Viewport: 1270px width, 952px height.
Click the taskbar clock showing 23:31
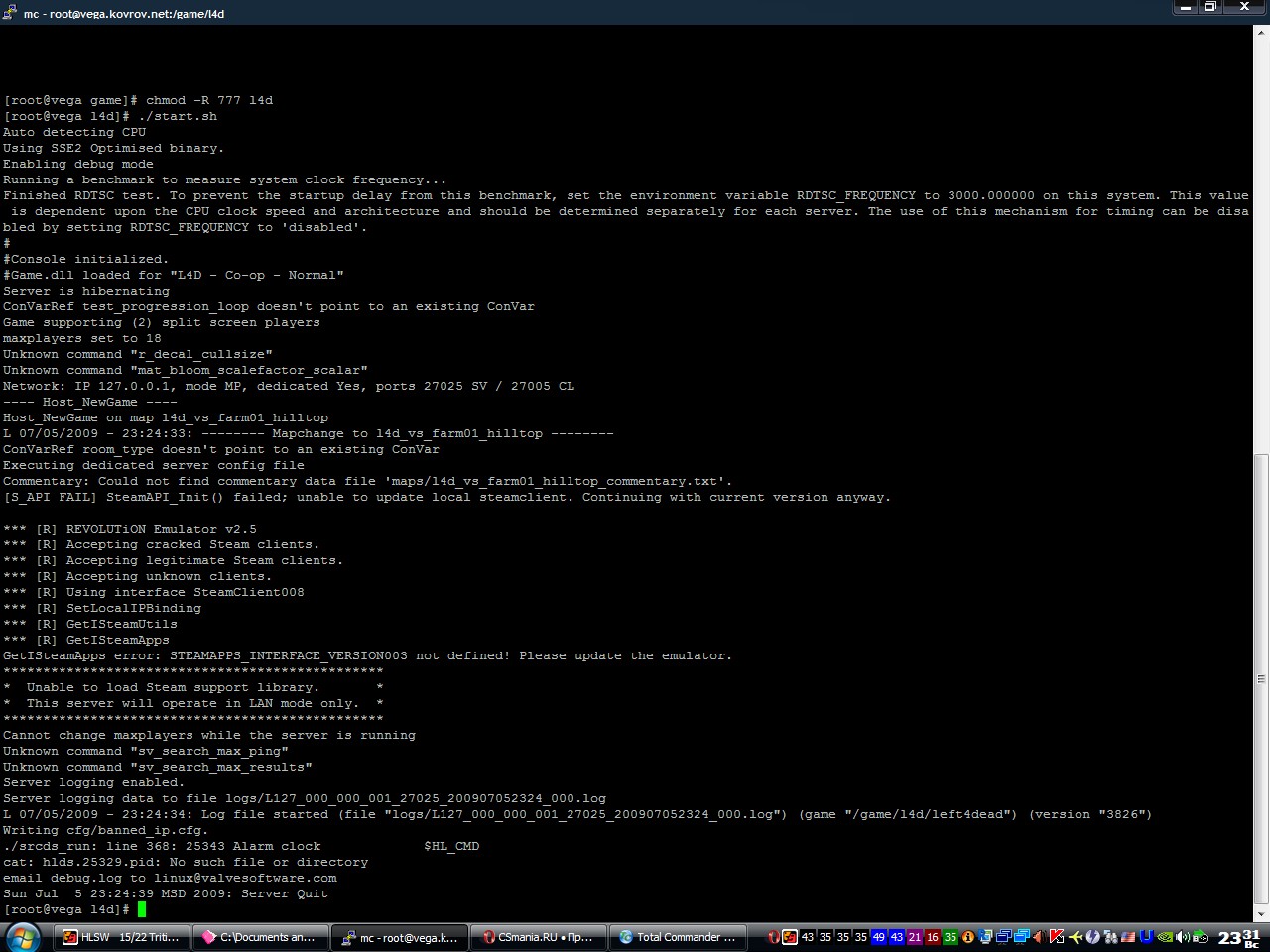pyautogui.click(x=1239, y=937)
